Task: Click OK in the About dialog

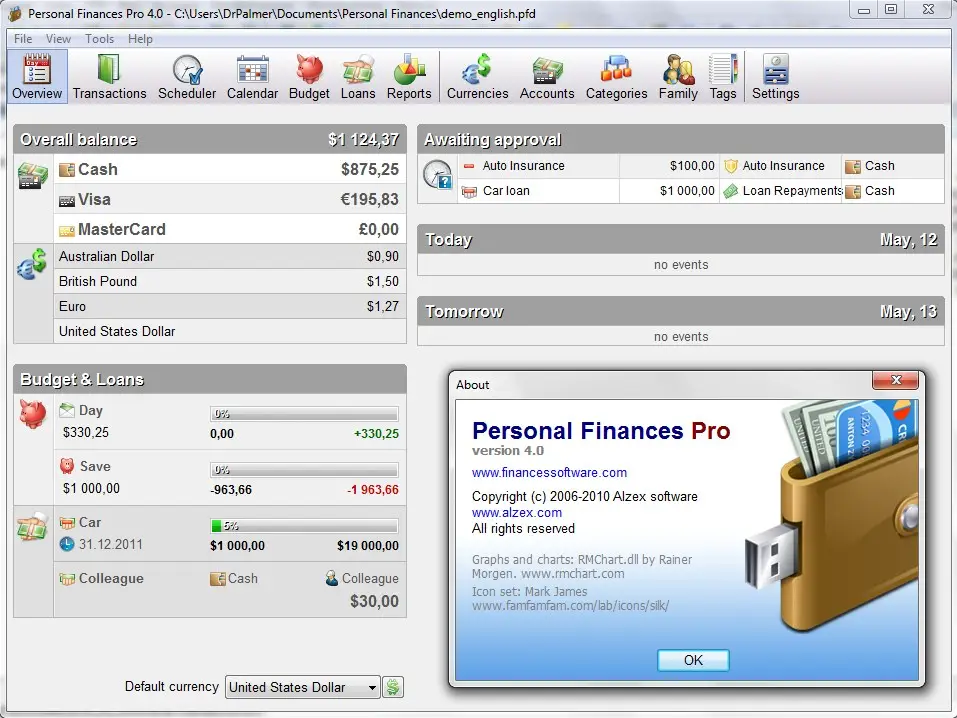Action: (693, 660)
